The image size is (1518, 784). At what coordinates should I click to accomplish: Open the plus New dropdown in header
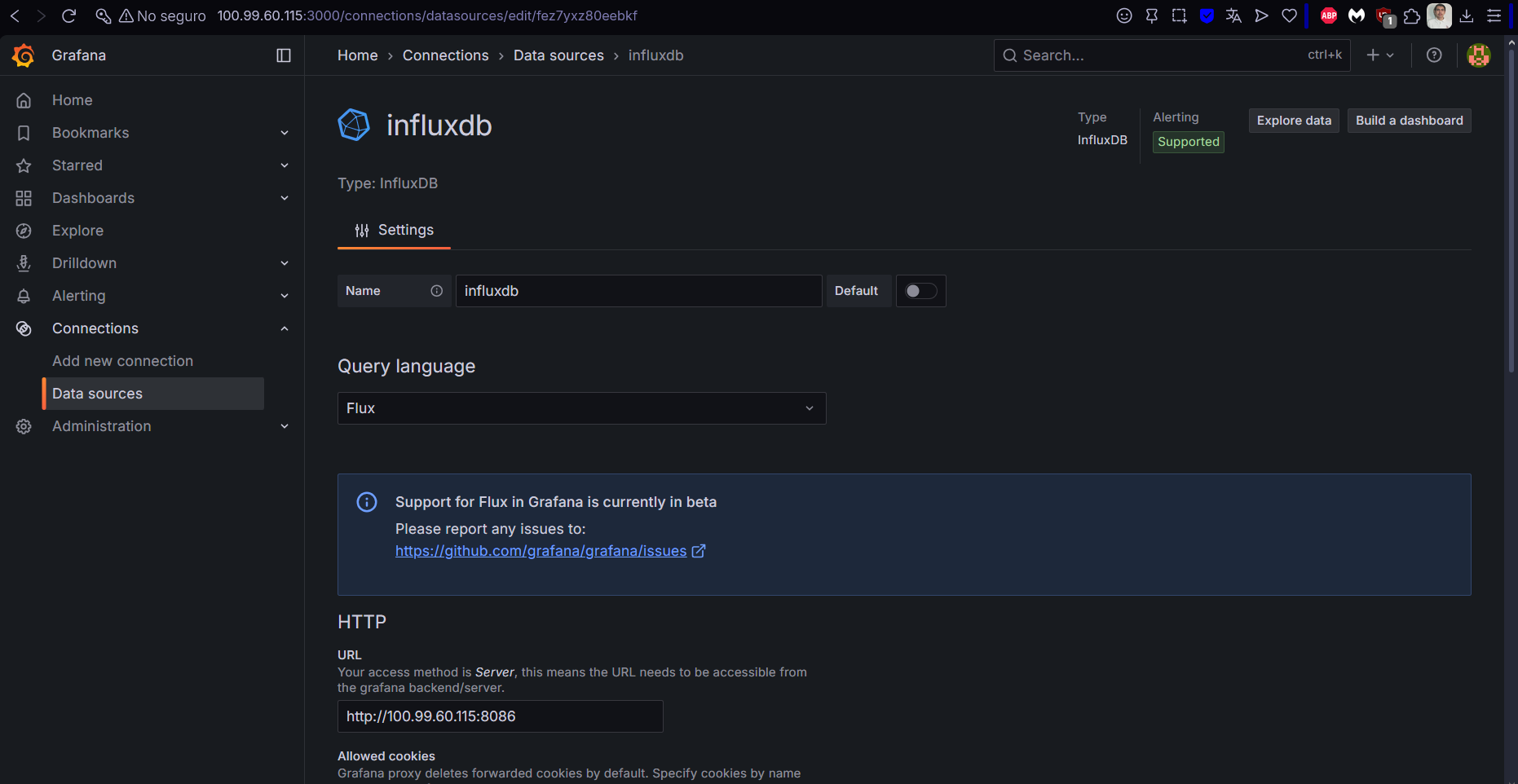1380,55
